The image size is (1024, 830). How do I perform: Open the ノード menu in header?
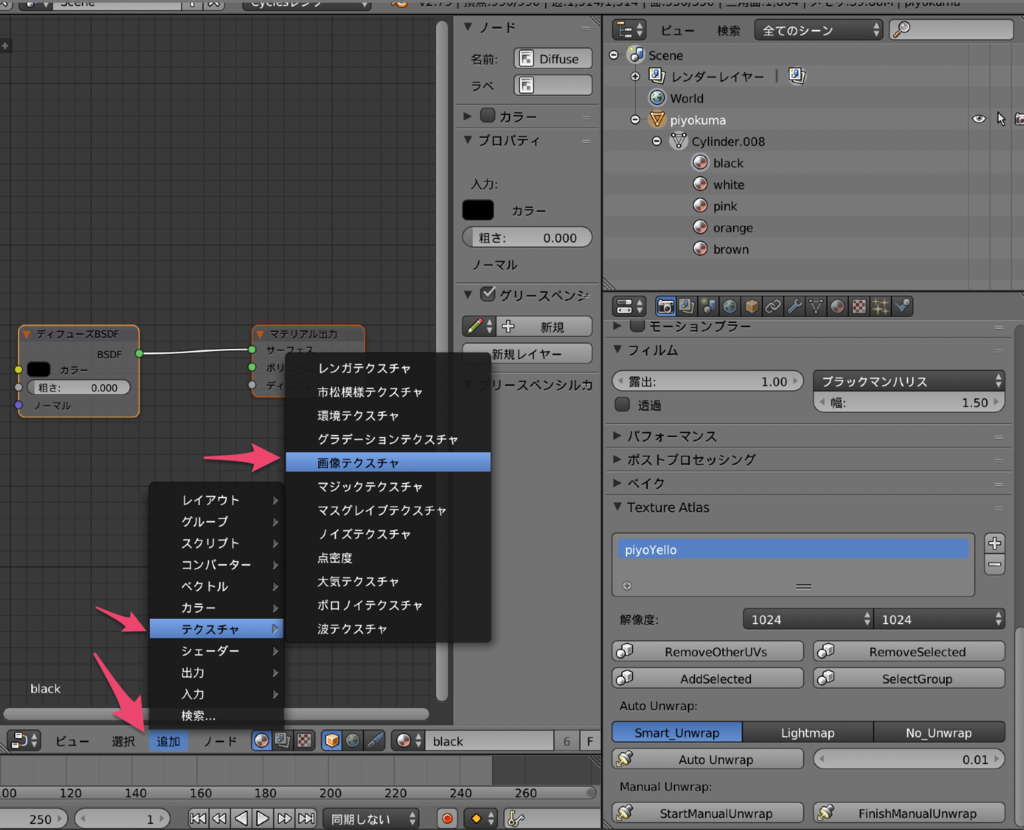(x=220, y=741)
